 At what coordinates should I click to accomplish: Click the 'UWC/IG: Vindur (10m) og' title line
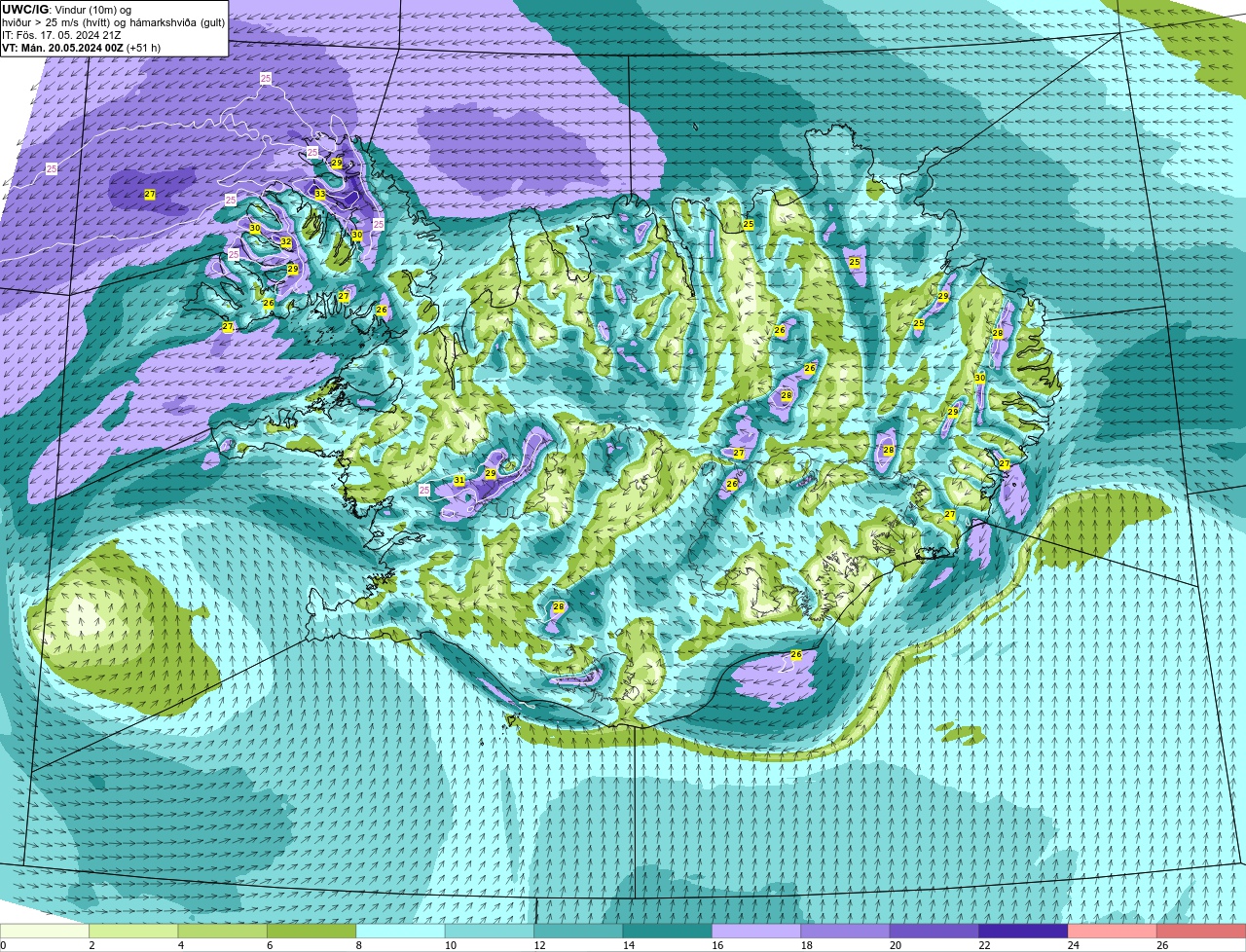[x=67, y=10]
